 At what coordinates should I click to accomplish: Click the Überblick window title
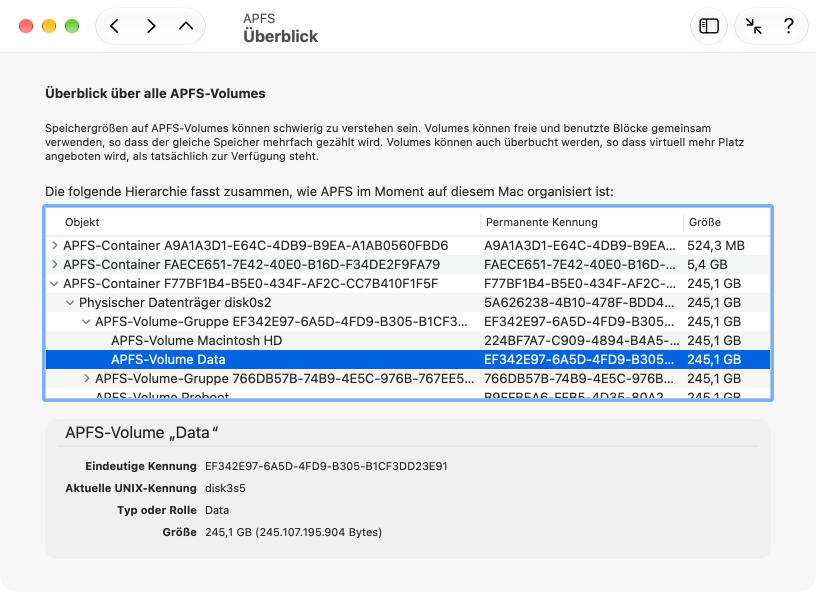(280, 36)
